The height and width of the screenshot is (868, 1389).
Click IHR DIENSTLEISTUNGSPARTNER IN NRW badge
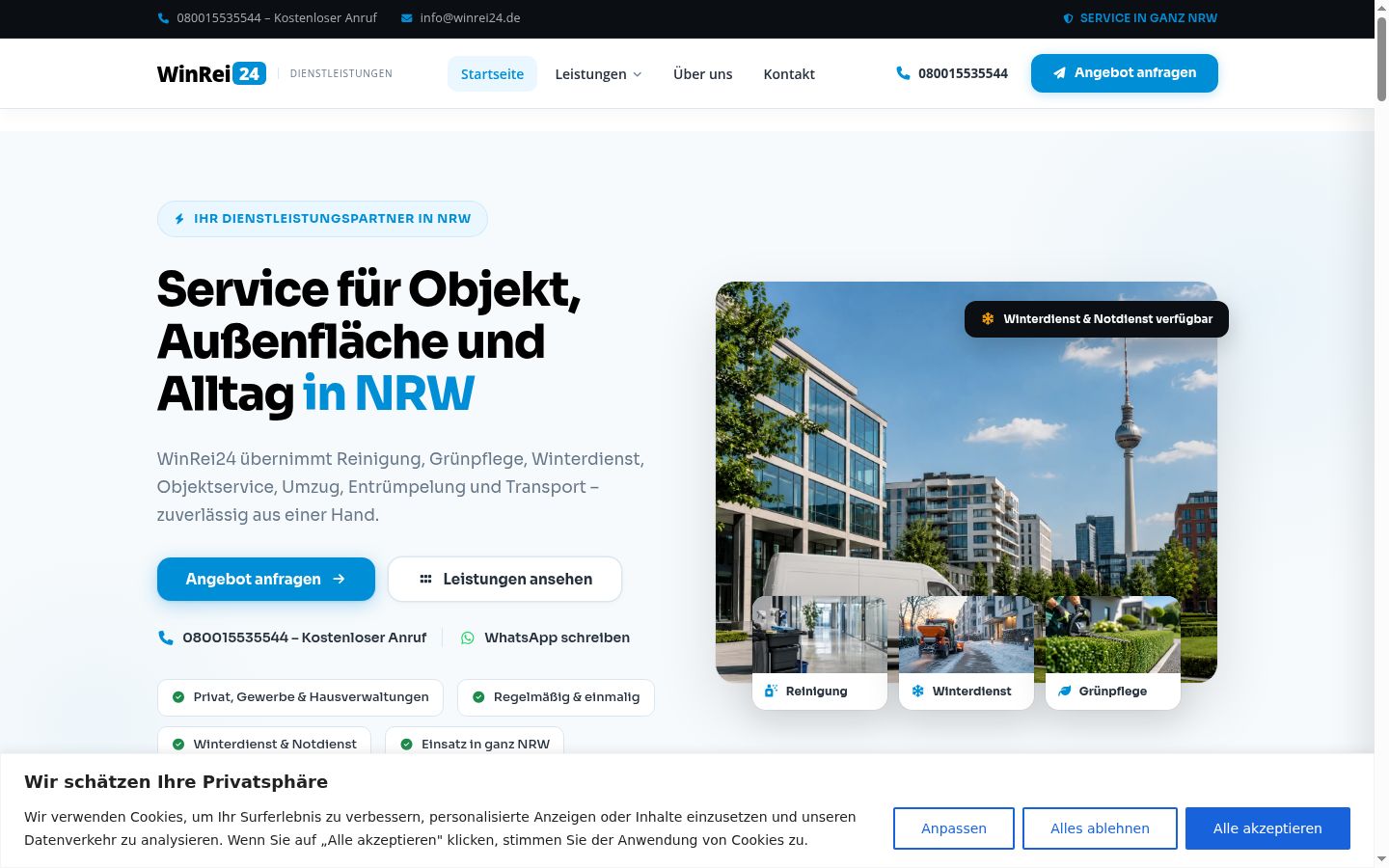pyautogui.click(x=322, y=219)
